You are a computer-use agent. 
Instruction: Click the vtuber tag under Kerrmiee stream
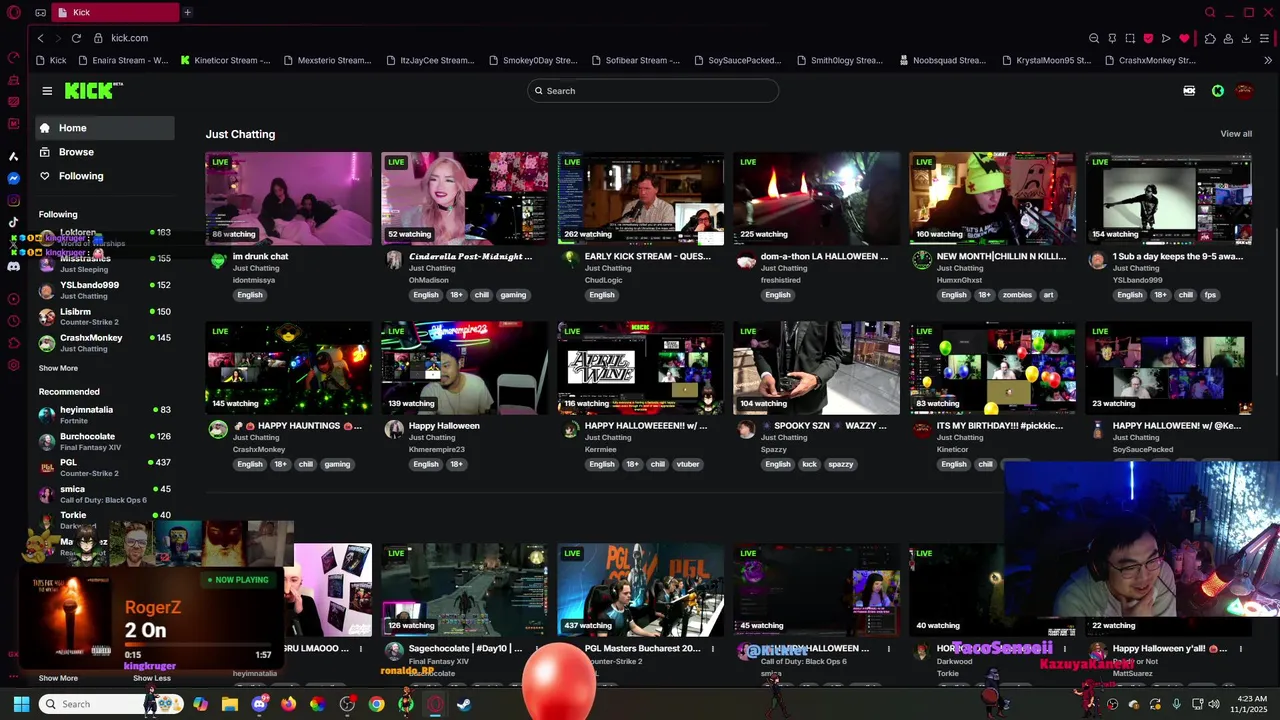[x=688, y=464]
